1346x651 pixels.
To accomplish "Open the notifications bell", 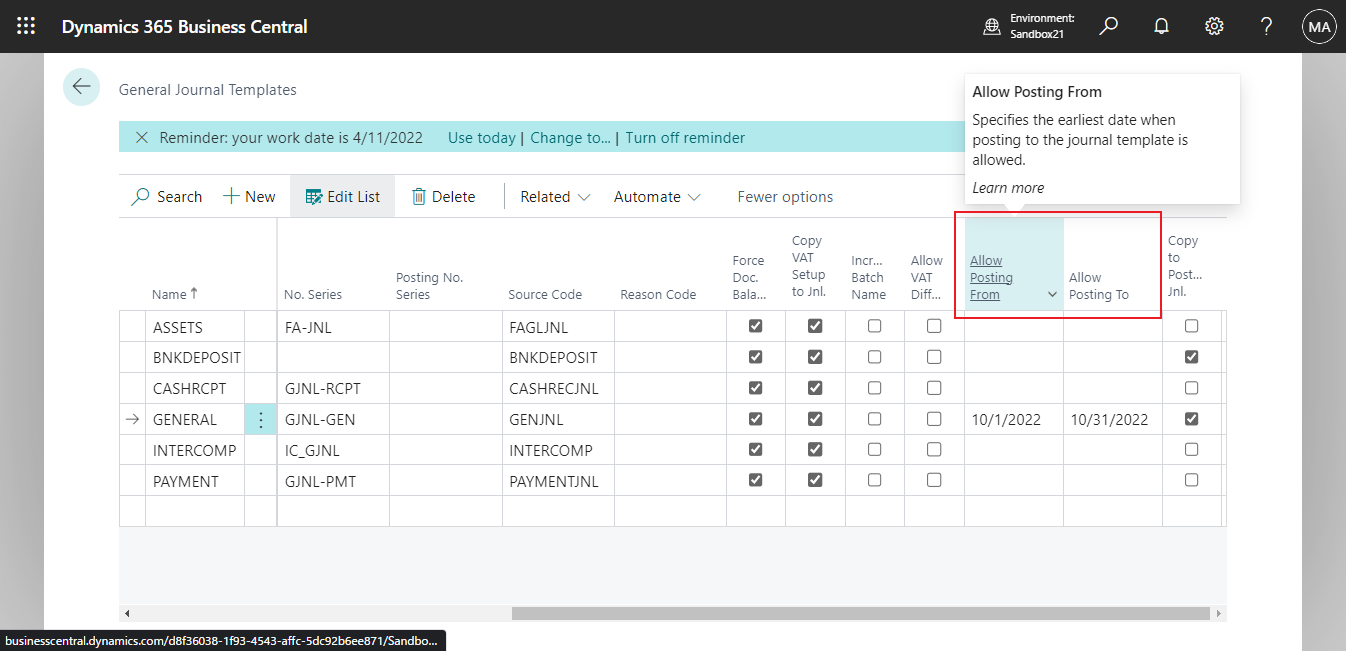I will tap(1161, 26).
